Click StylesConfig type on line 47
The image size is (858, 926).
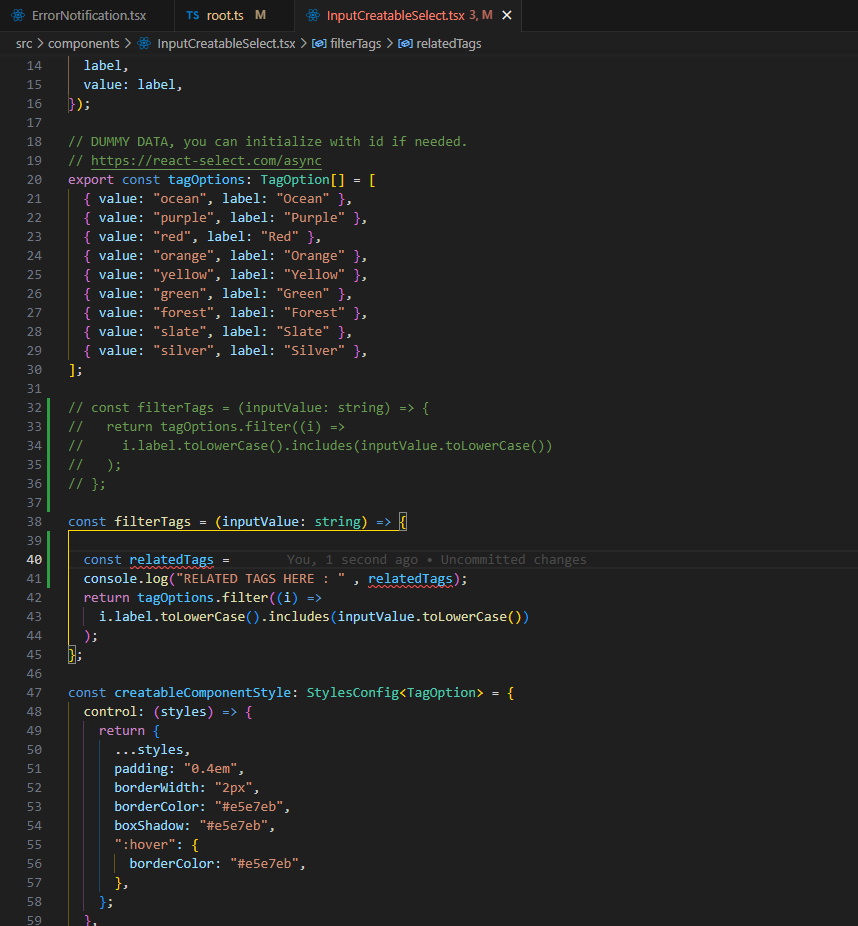point(352,693)
